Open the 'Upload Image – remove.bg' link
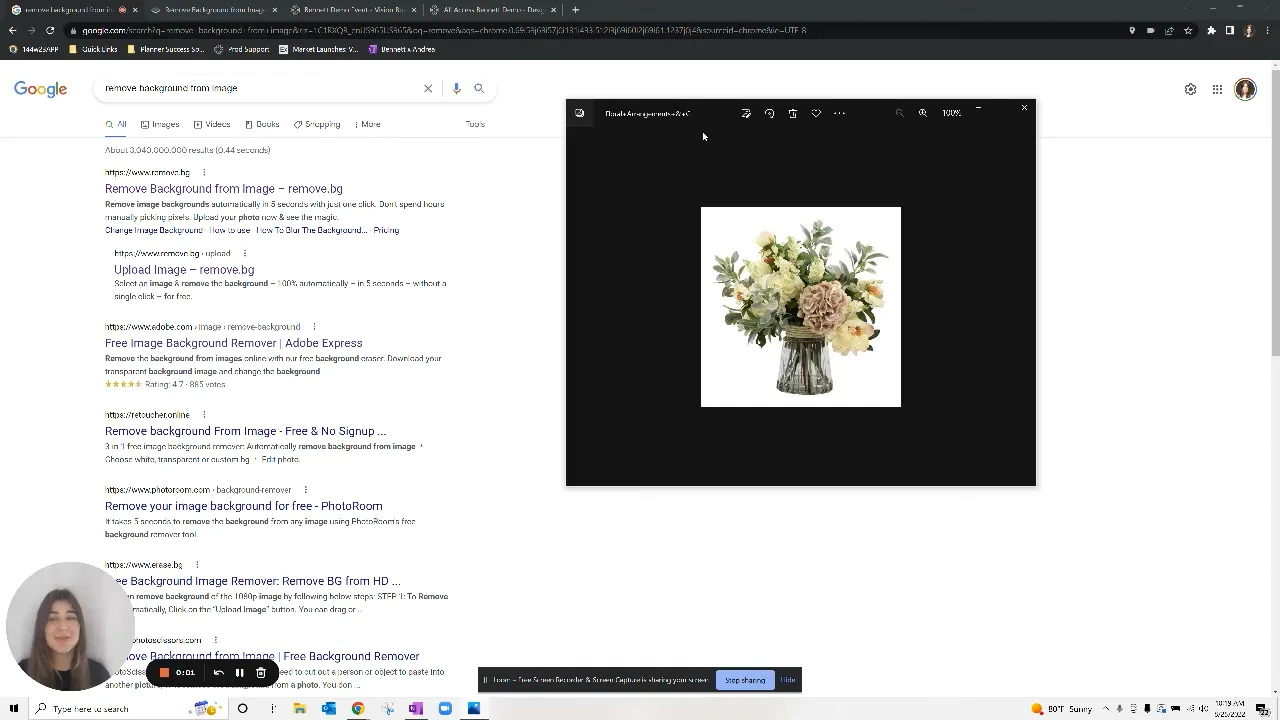Image resolution: width=1280 pixels, height=720 pixels. (184, 270)
